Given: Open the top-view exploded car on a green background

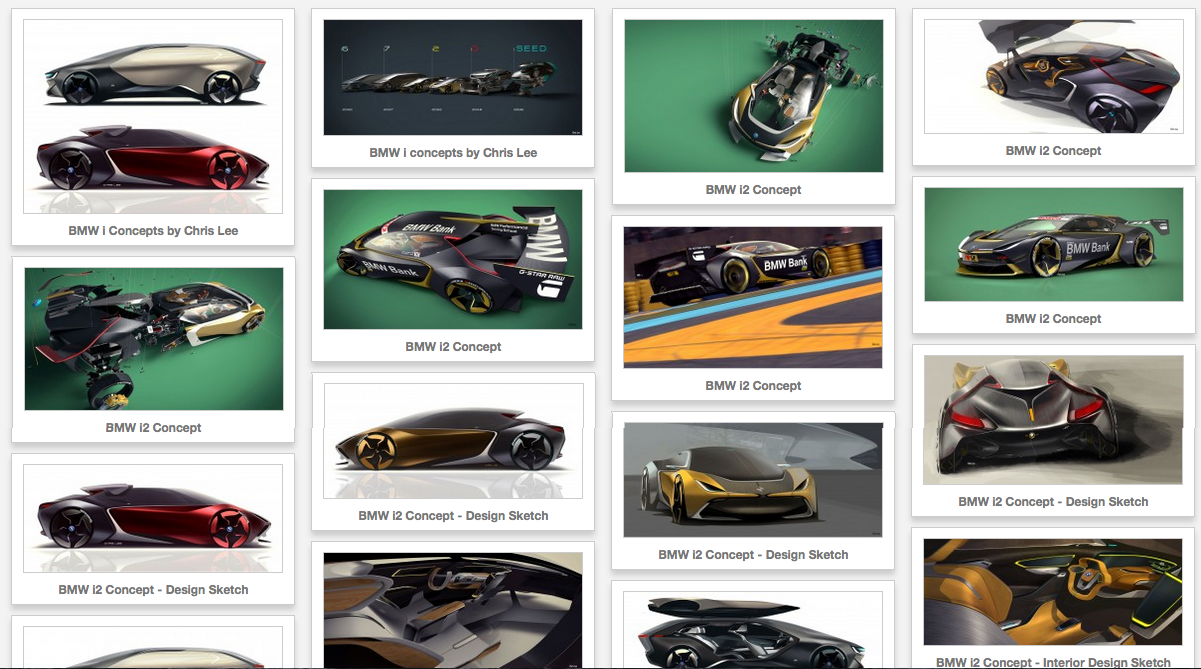Looking at the screenshot, I should tap(753, 96).
